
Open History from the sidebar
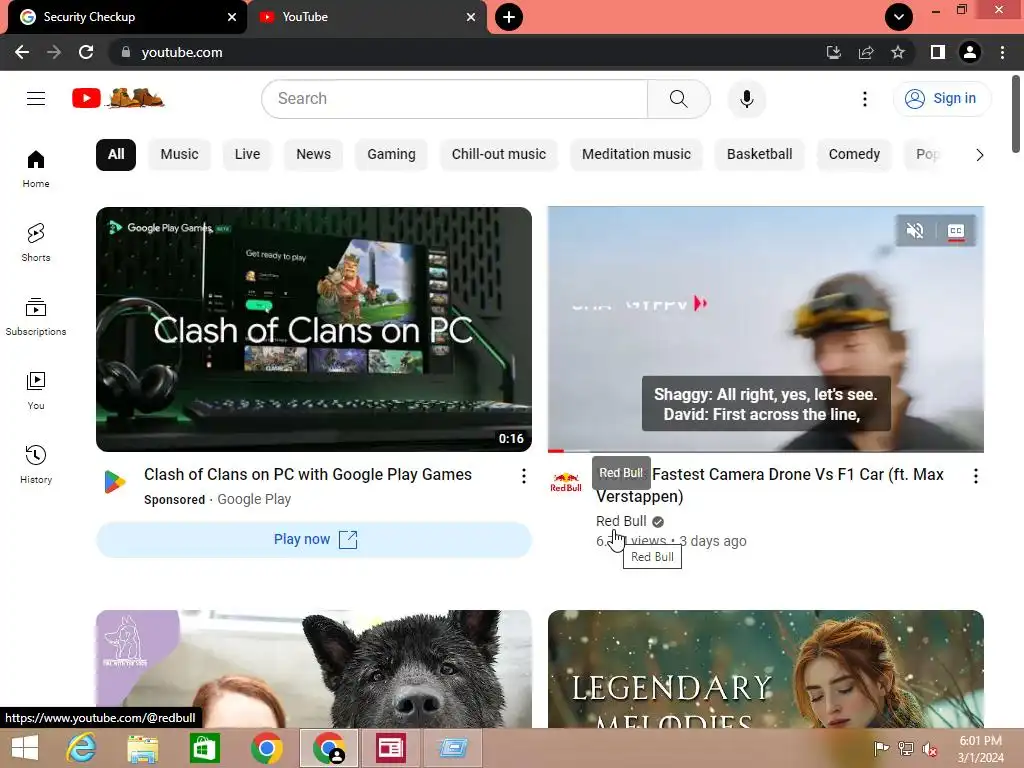point(36,464)
